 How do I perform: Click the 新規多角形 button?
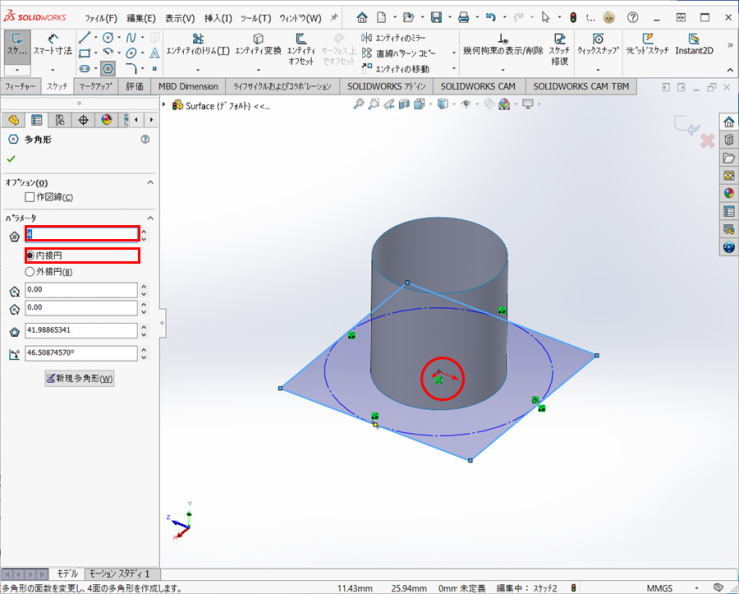coord(80,378)
